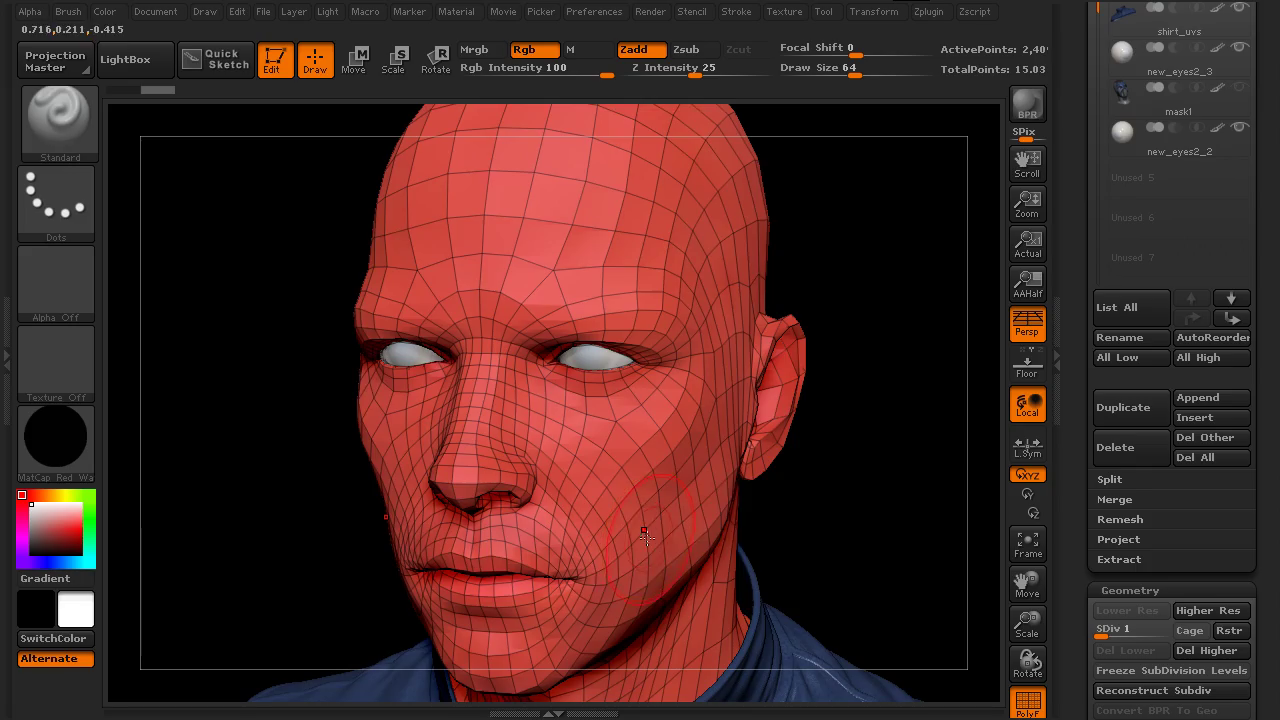The height and width of the screenshot is (720, 1280).
Task: Activate the Rotate mode icon in top toolbar
Action: coord(435,59)
